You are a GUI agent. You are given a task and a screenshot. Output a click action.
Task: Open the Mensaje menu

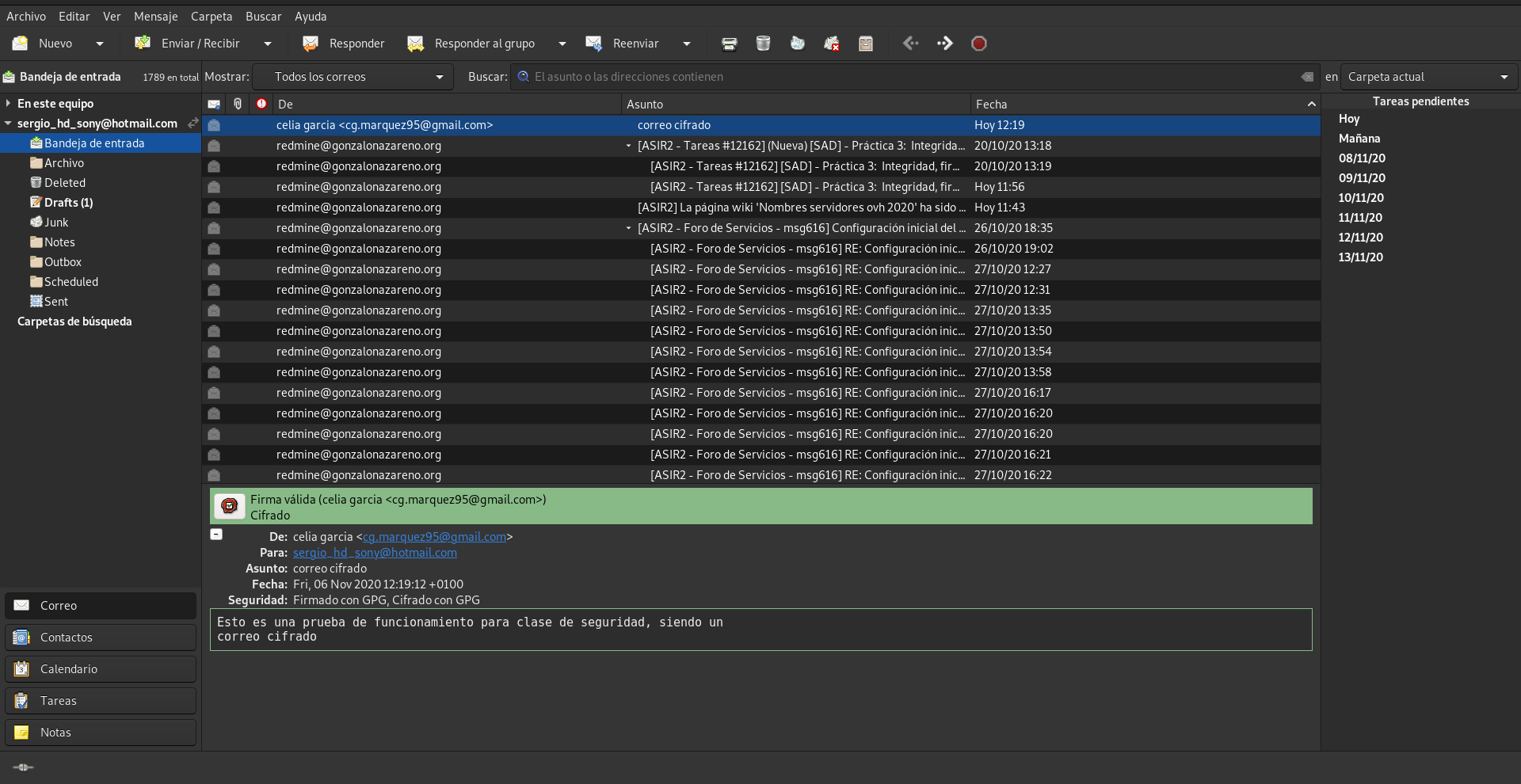[x=155, y=16]
